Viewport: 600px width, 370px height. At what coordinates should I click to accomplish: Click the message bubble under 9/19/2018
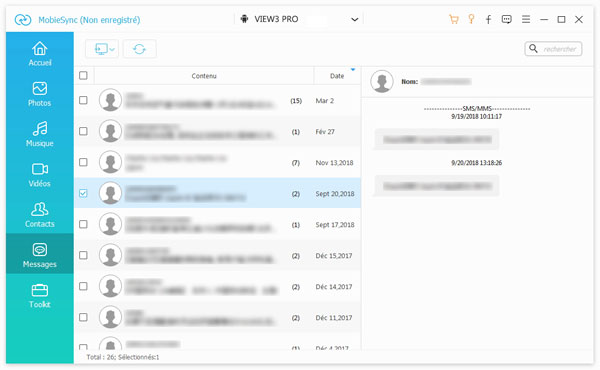tap(437, 139)
